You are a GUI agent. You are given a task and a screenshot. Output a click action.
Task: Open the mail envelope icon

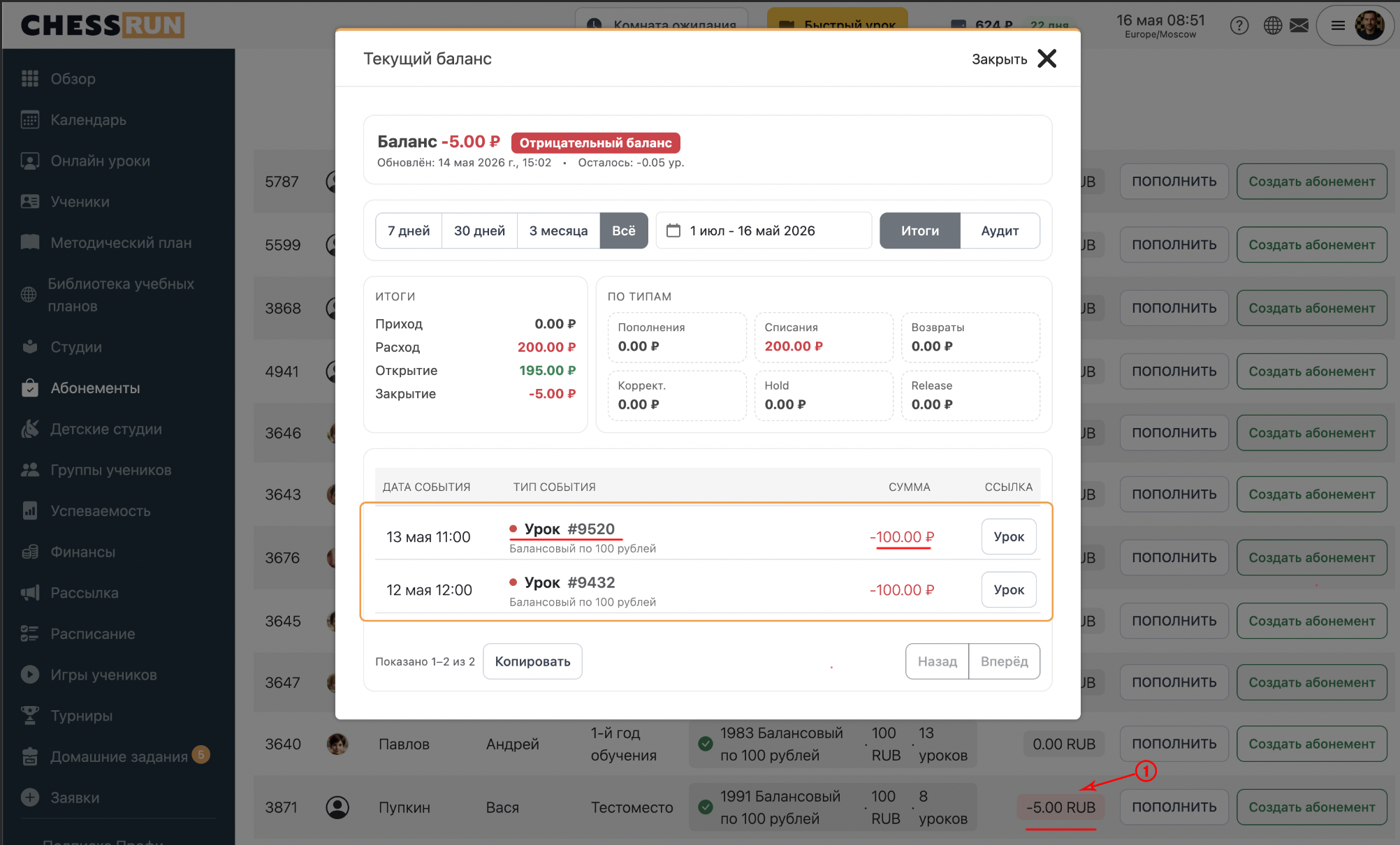click(1299, 26)
